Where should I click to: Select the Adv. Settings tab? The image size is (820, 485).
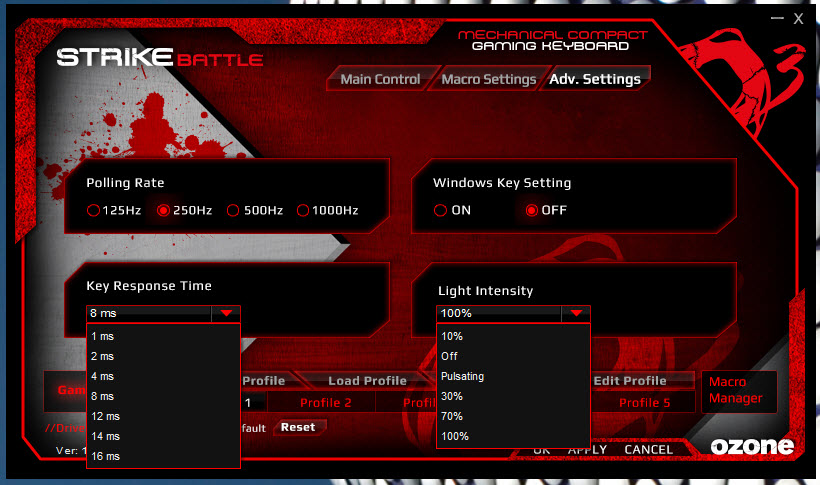coord(595,79)
